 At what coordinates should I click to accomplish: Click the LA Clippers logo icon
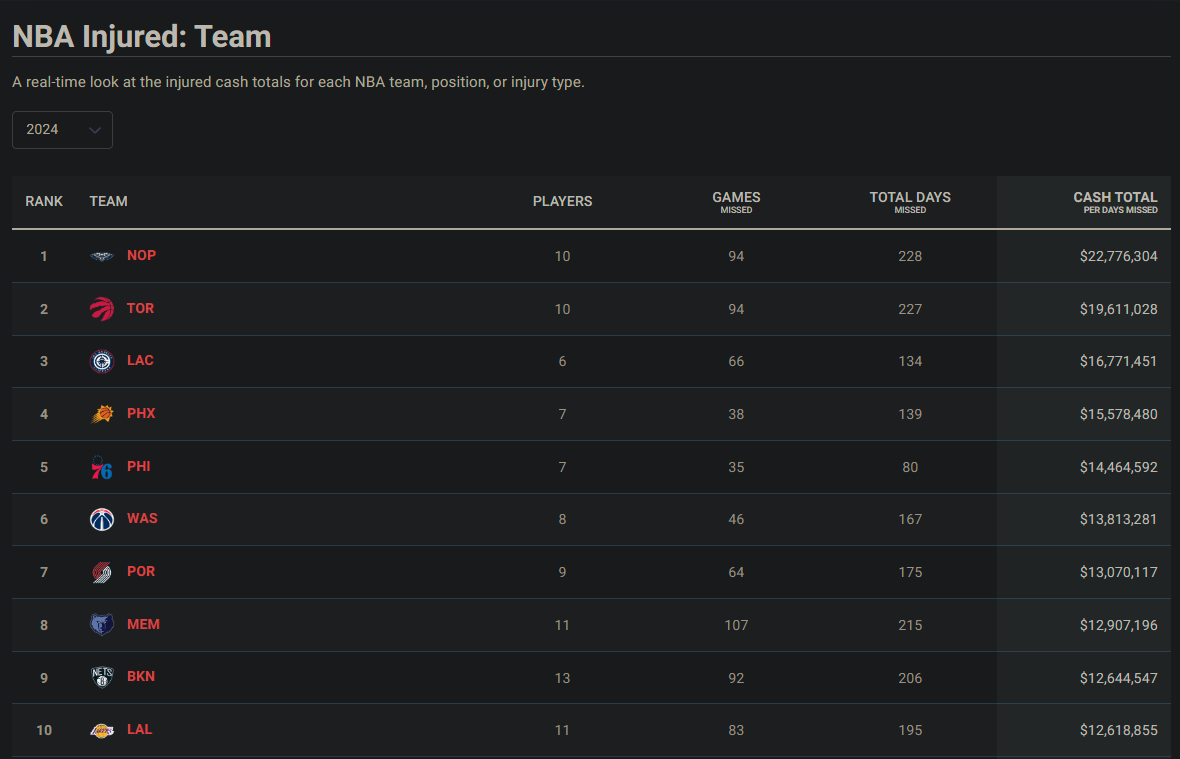pos(102,361)
